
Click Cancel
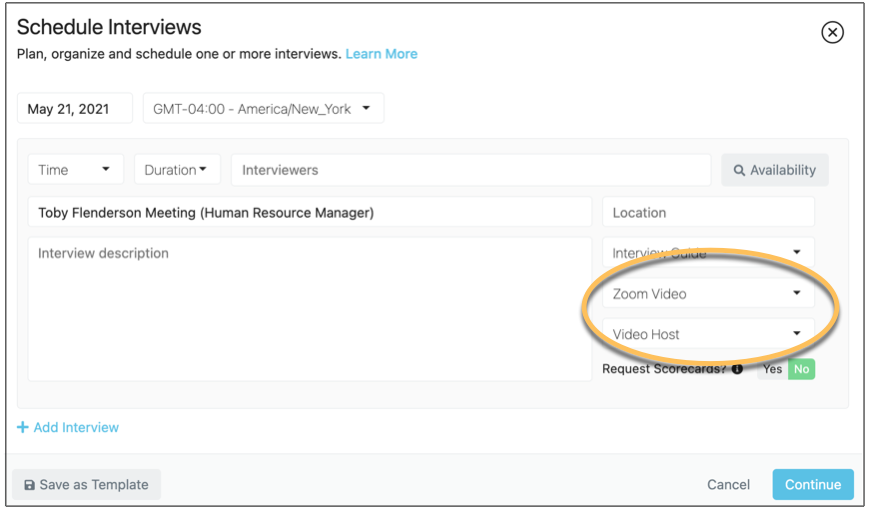pos(728,484)
